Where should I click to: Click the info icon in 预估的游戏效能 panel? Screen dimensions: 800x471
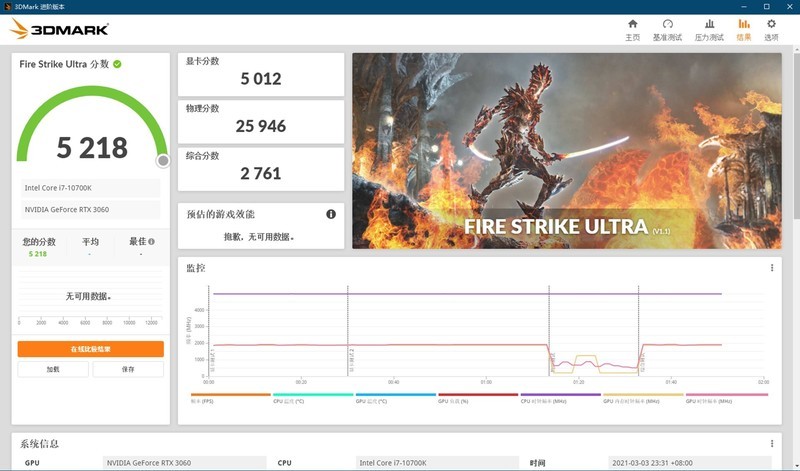pos(331,214)
